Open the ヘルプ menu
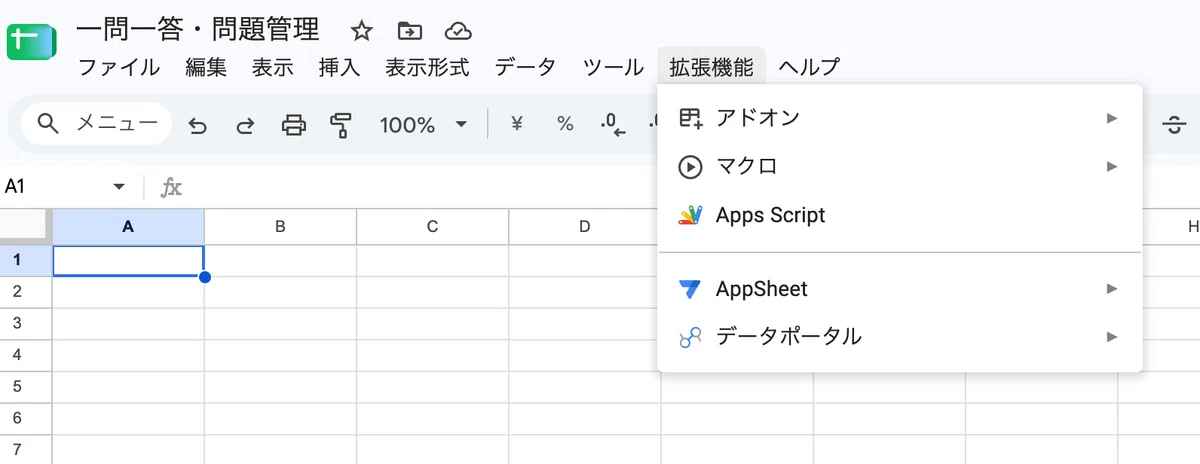 coord(809,67)
